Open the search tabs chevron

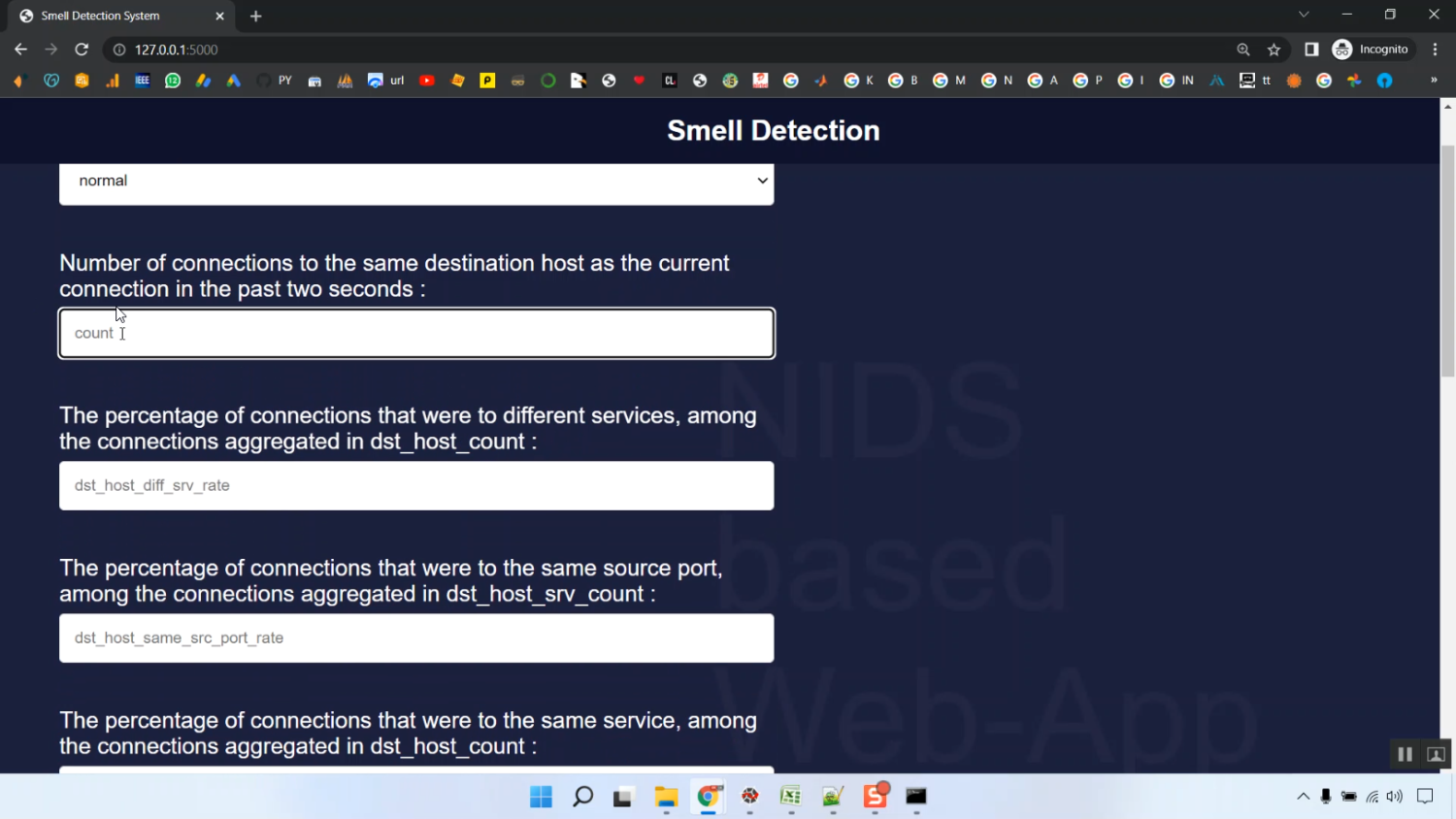(1304, 15)
